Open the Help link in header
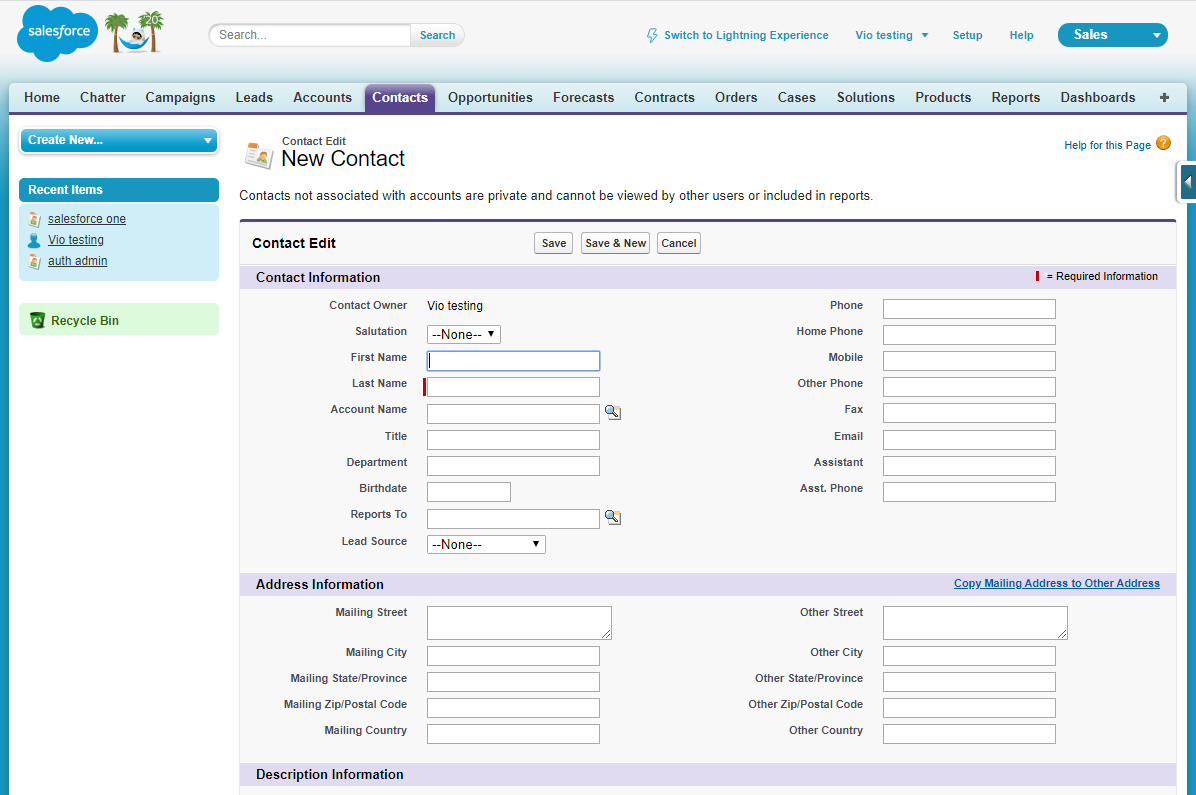Viewport: 1196px width, 795px height. pyautogui.click(x=1021, y=35)
